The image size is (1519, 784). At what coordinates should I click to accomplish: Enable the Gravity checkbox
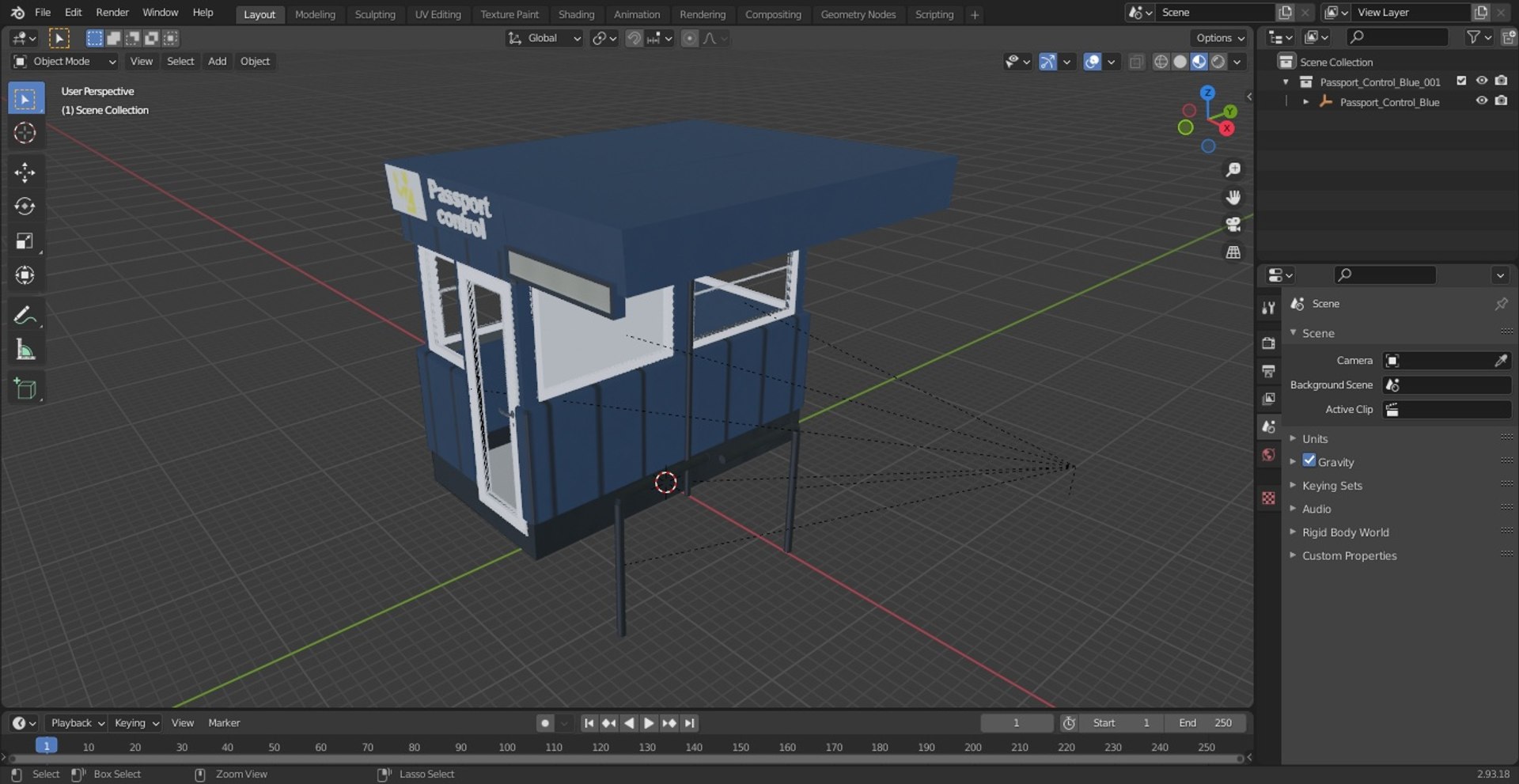click(1309, 460)
